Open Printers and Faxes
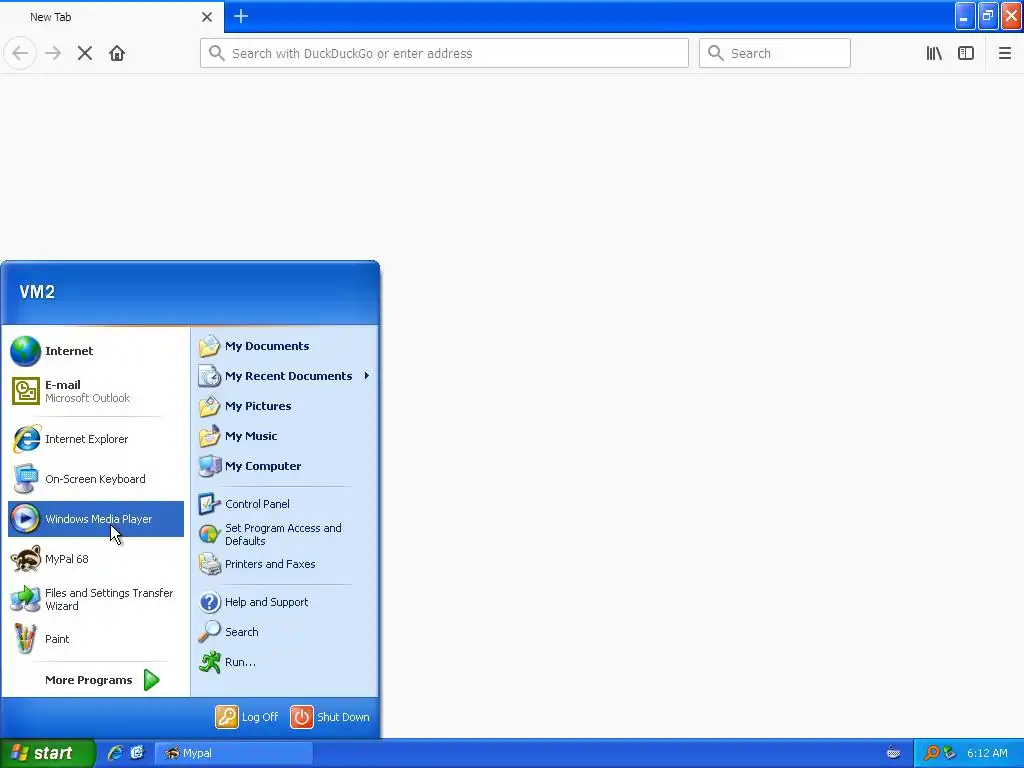Viewport: 1024px width, 768px height. [285, 564]
